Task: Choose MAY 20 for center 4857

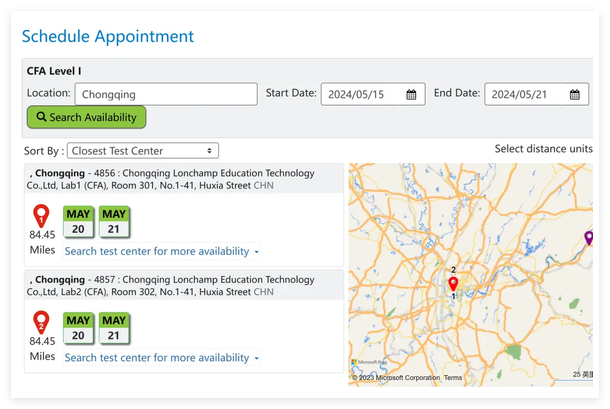Action: tap(78, 328)
